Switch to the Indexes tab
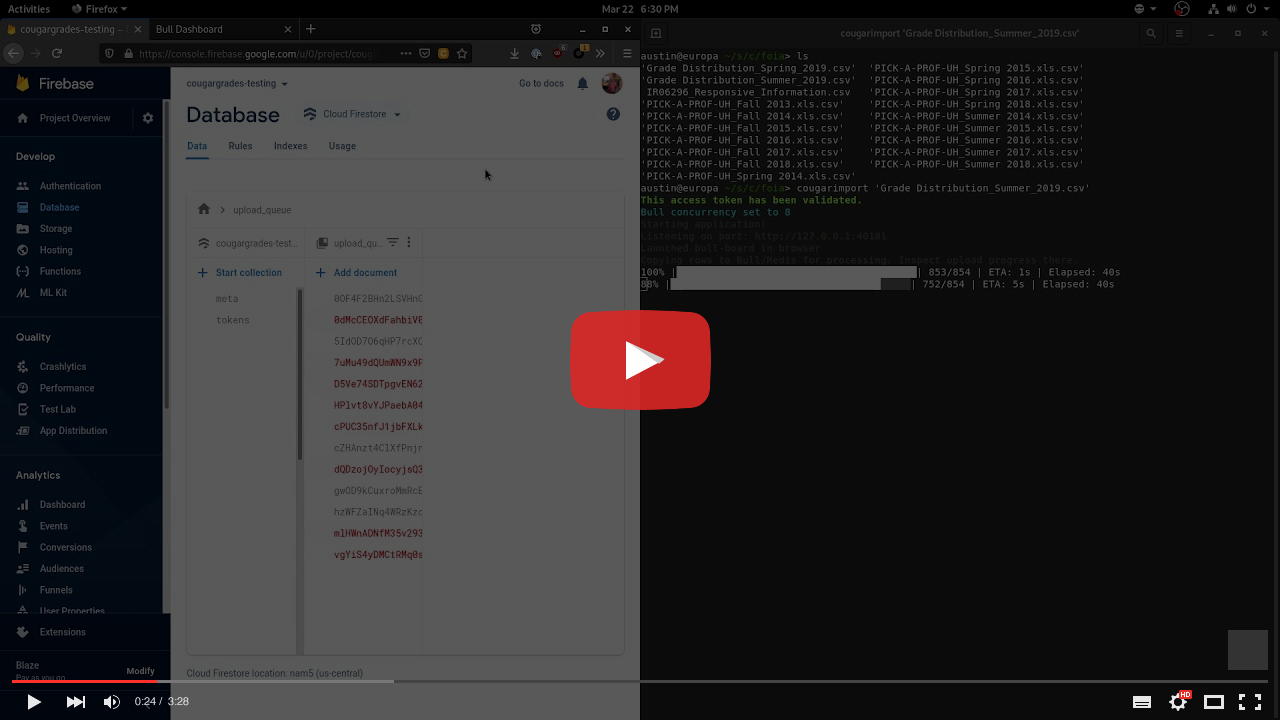Screen dimensions: 1280x720 coord(290,146)
